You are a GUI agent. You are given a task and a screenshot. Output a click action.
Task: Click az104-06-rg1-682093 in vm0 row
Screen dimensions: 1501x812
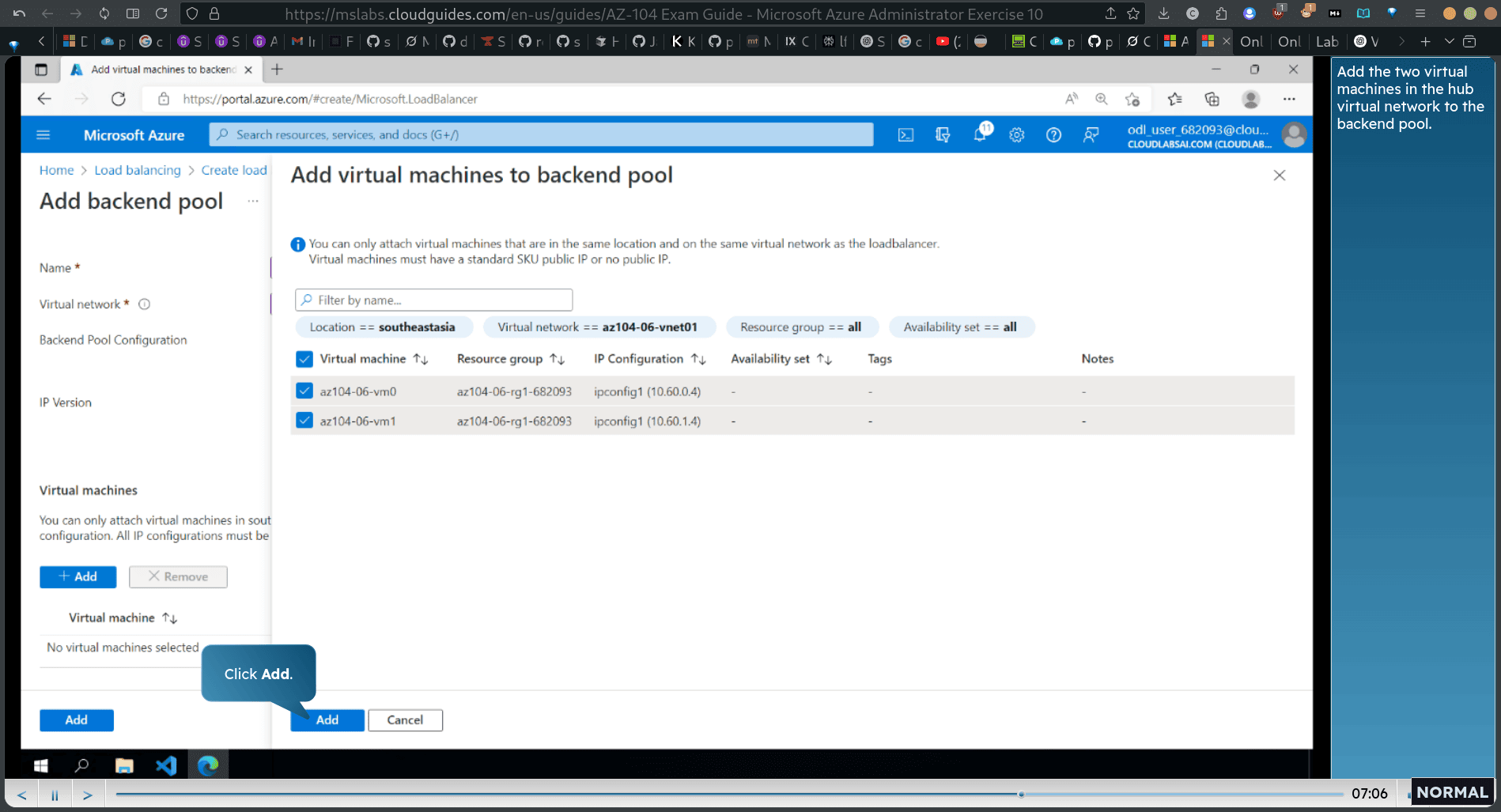[514, 391]
